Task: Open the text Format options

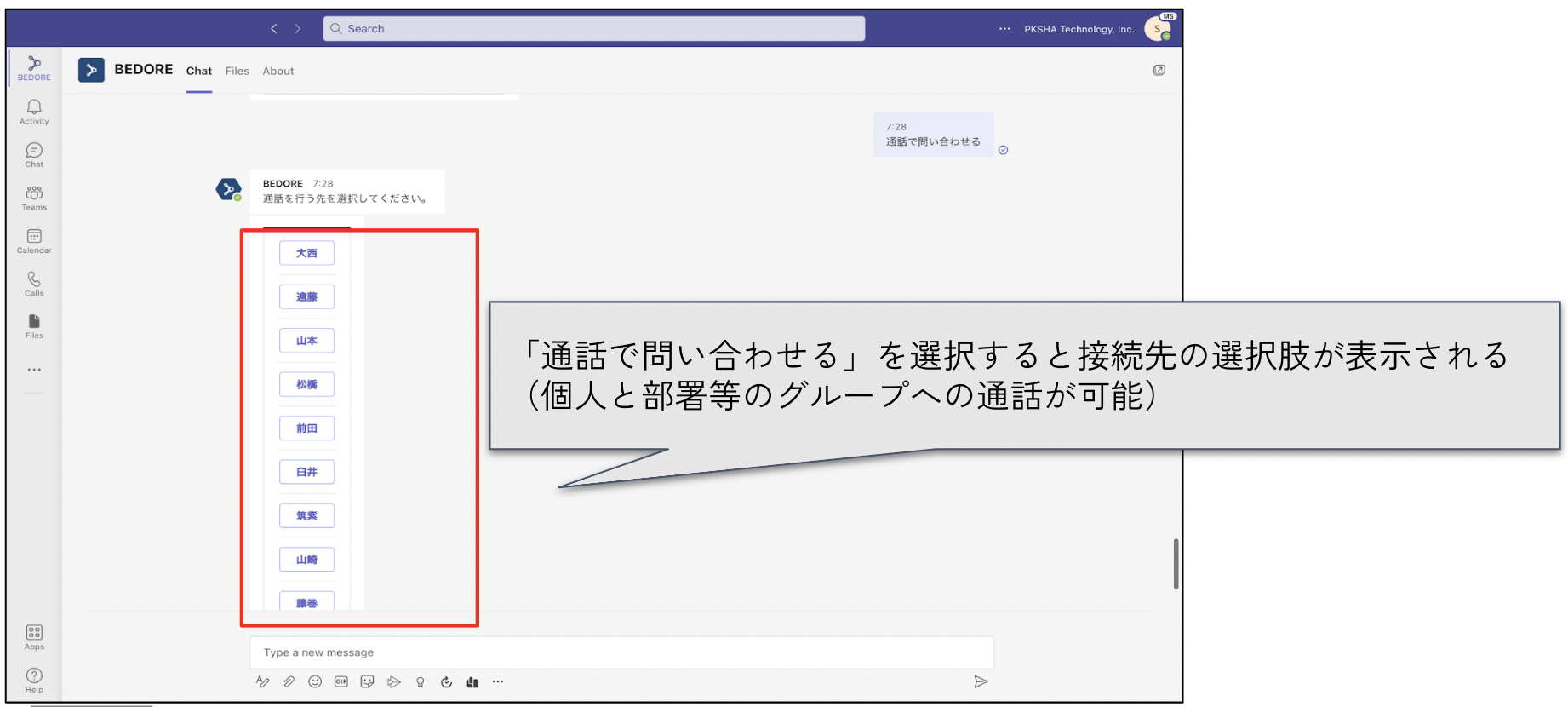Action: coord(263,681)
